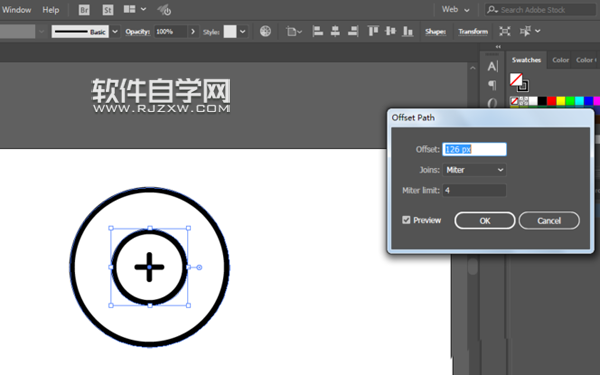Select the green swatch
600x375 pixels.
(x=570, y=101)
